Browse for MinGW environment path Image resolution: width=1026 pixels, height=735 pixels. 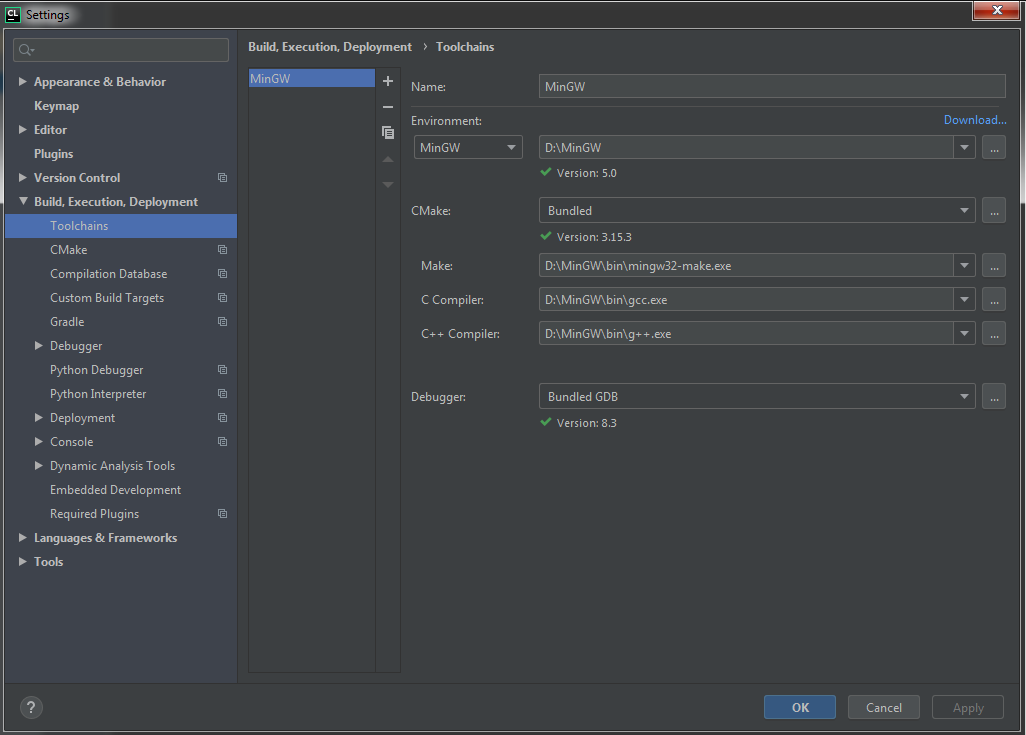[x=993, y=147]
